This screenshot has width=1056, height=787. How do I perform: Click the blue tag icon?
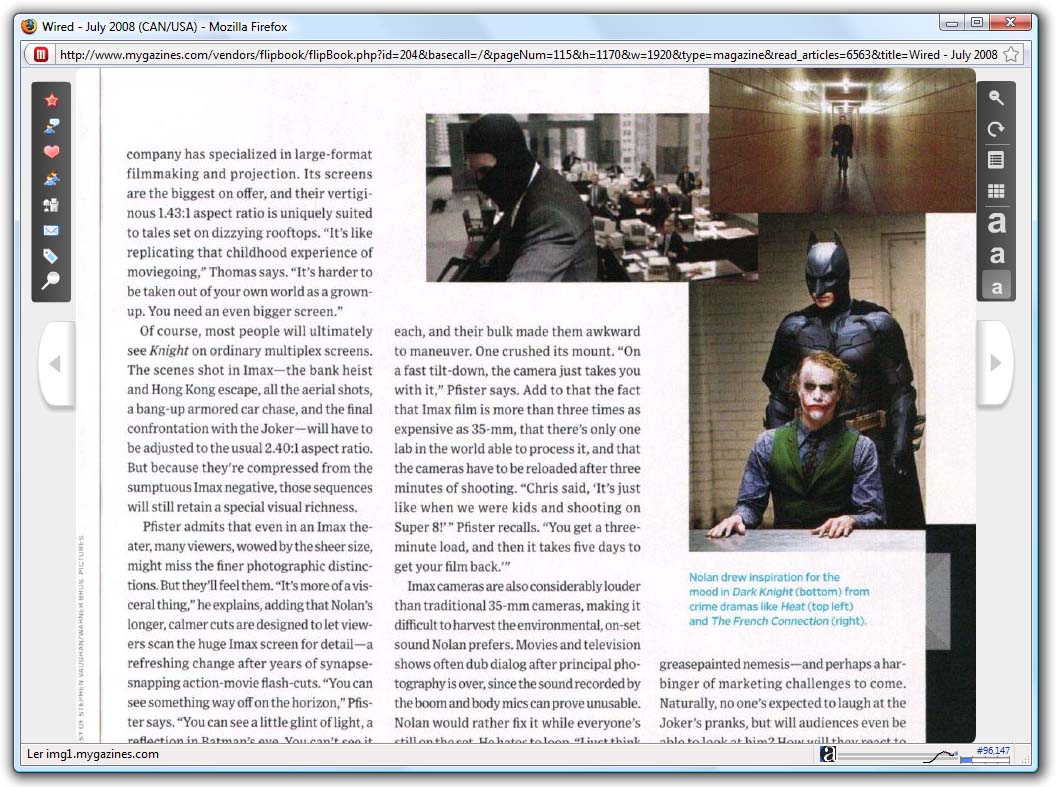51,256
